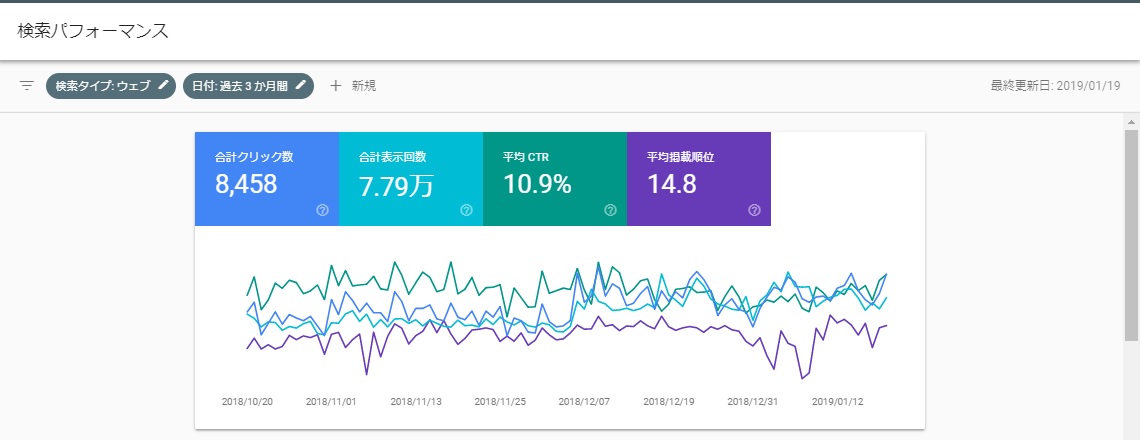Viewport: 1140px width, 440px height.
Task: Click the 2018/12/31 axis date label
Action: (x=752, y=401)
